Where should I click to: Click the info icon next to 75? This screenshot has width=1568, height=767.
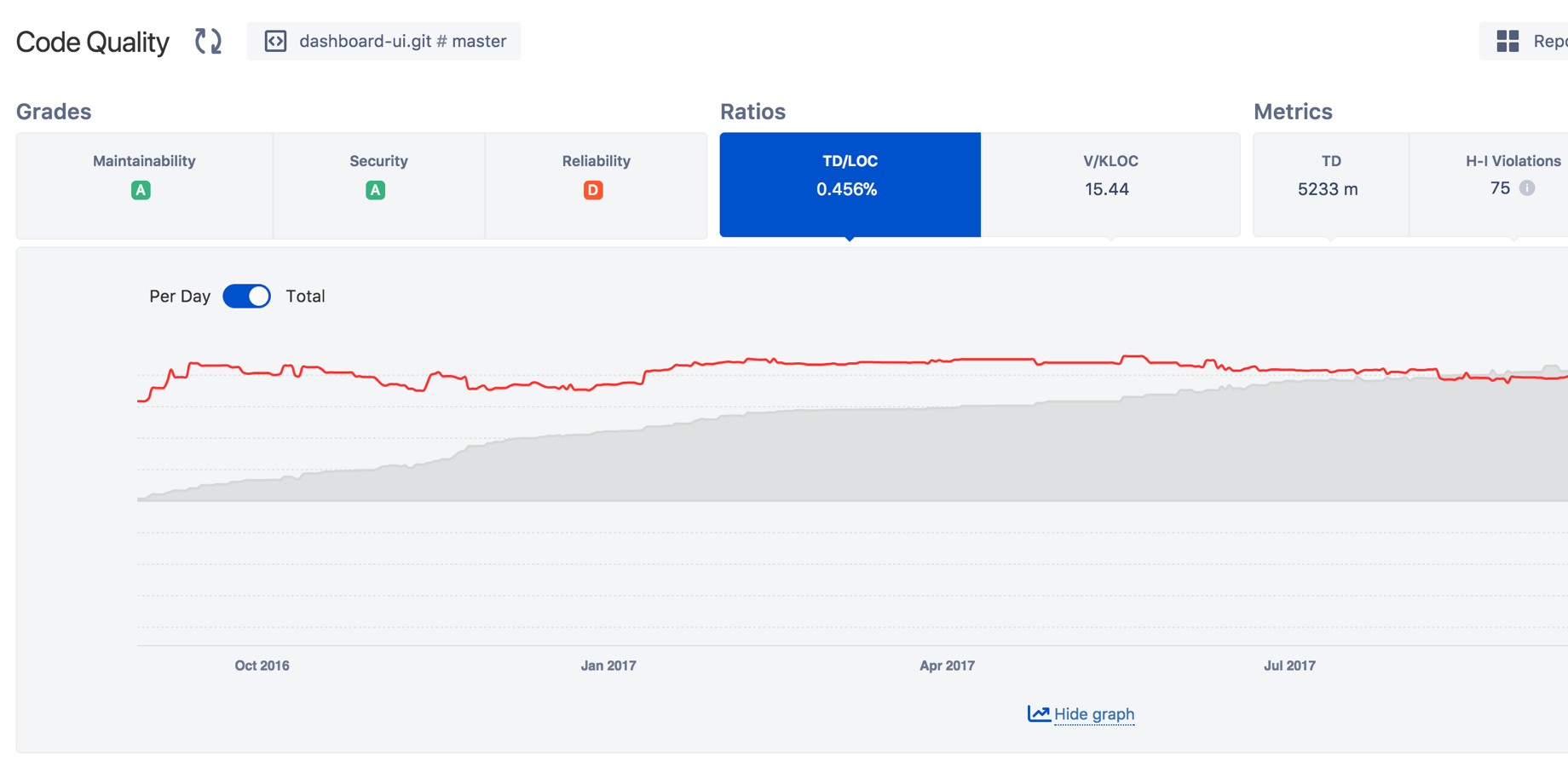[x=1527, y=188]
